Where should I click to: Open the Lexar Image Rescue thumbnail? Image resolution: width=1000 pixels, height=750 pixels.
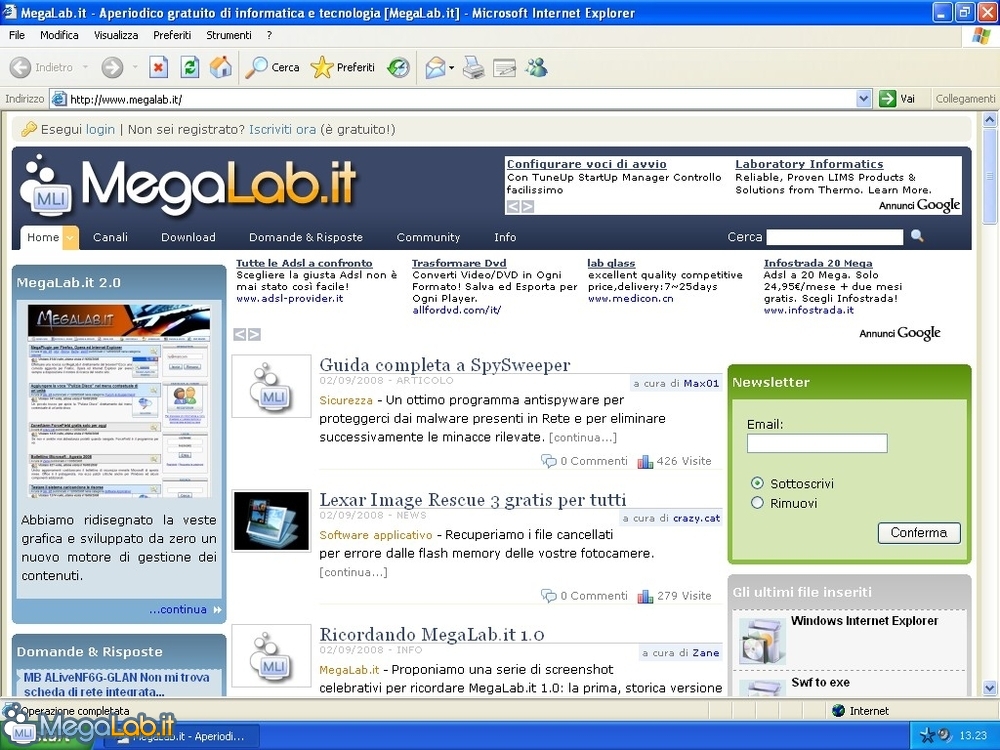[271, 521]
